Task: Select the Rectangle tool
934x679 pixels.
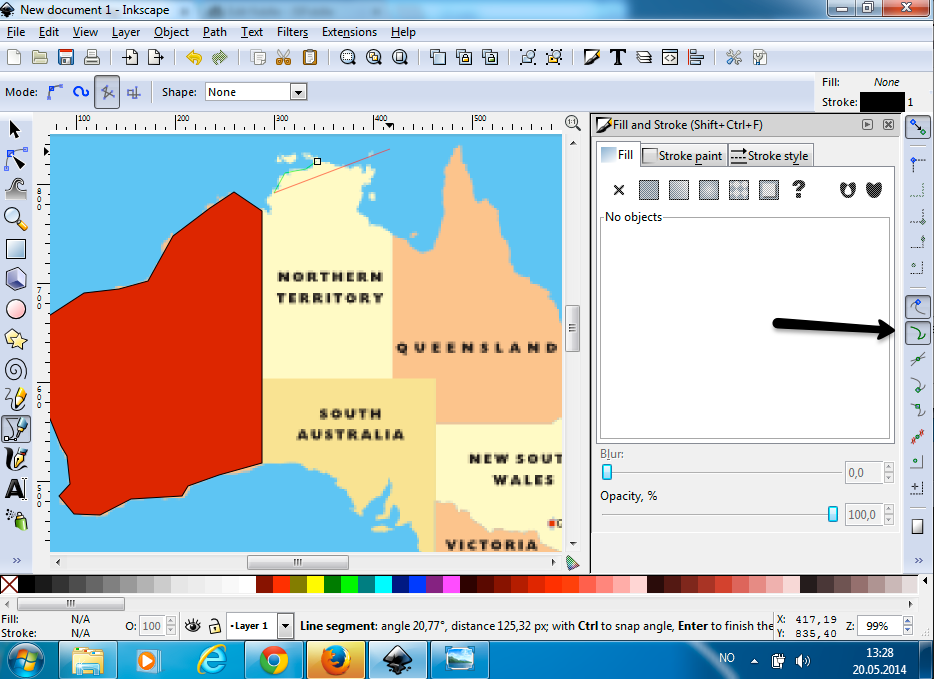Action: (16, 248)
